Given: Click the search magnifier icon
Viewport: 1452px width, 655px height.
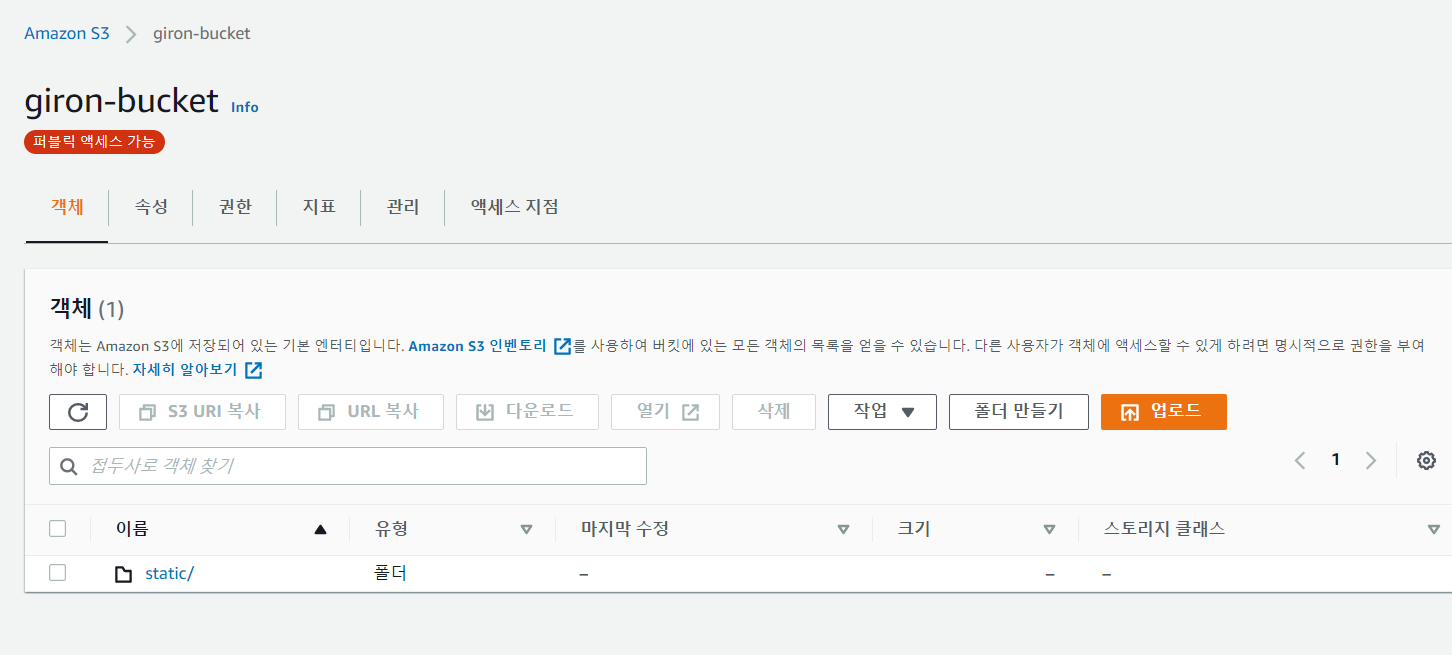Looking at the screenshot, I should click(69, 466).
